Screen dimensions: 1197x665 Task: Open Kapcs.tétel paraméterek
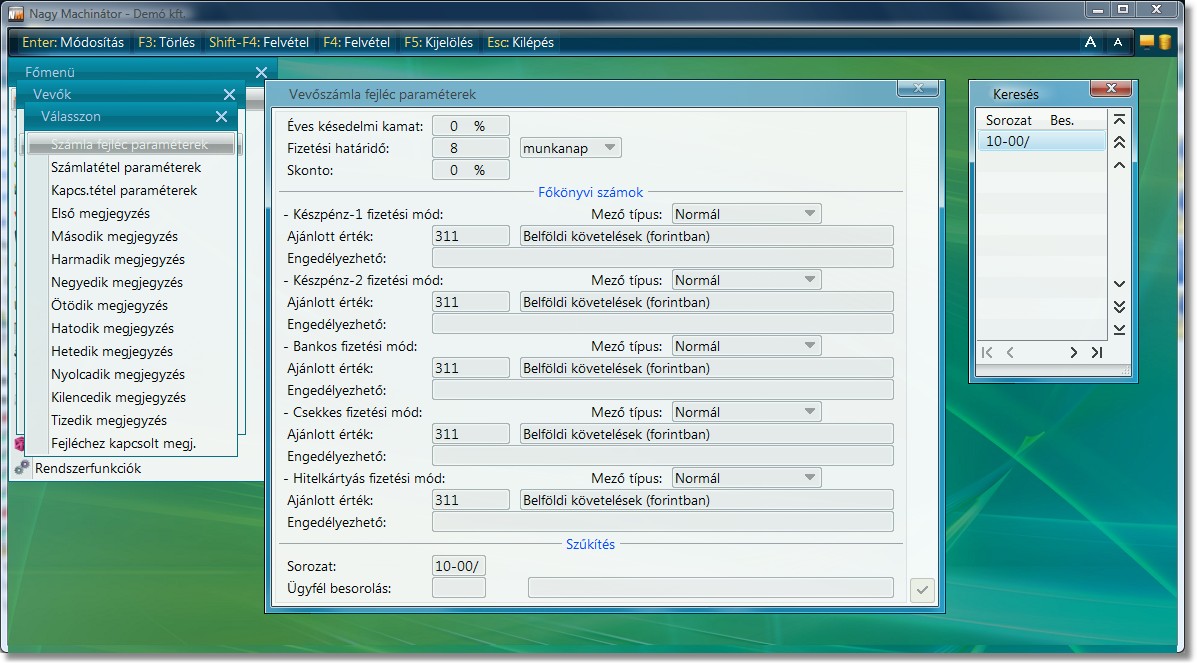[124, 190]
